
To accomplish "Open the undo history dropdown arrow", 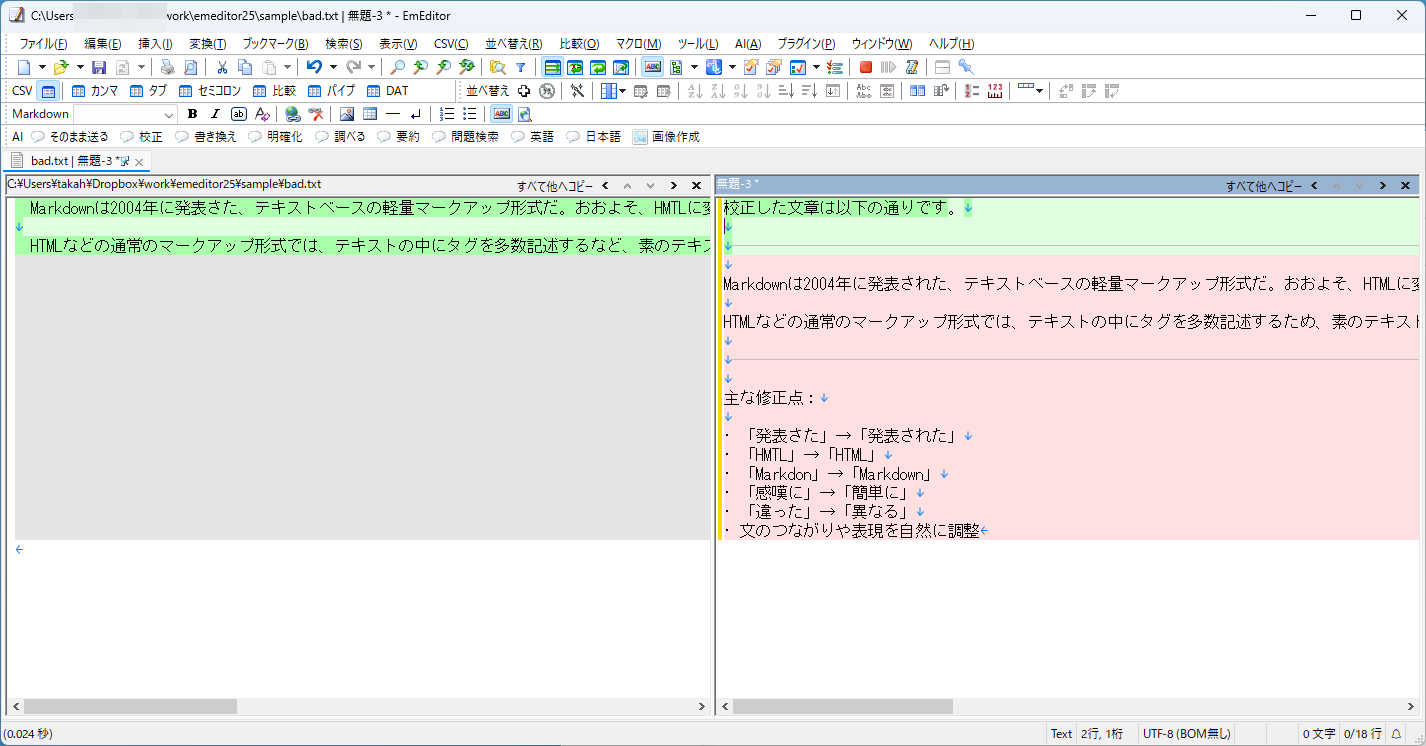I will pos(333,66).
